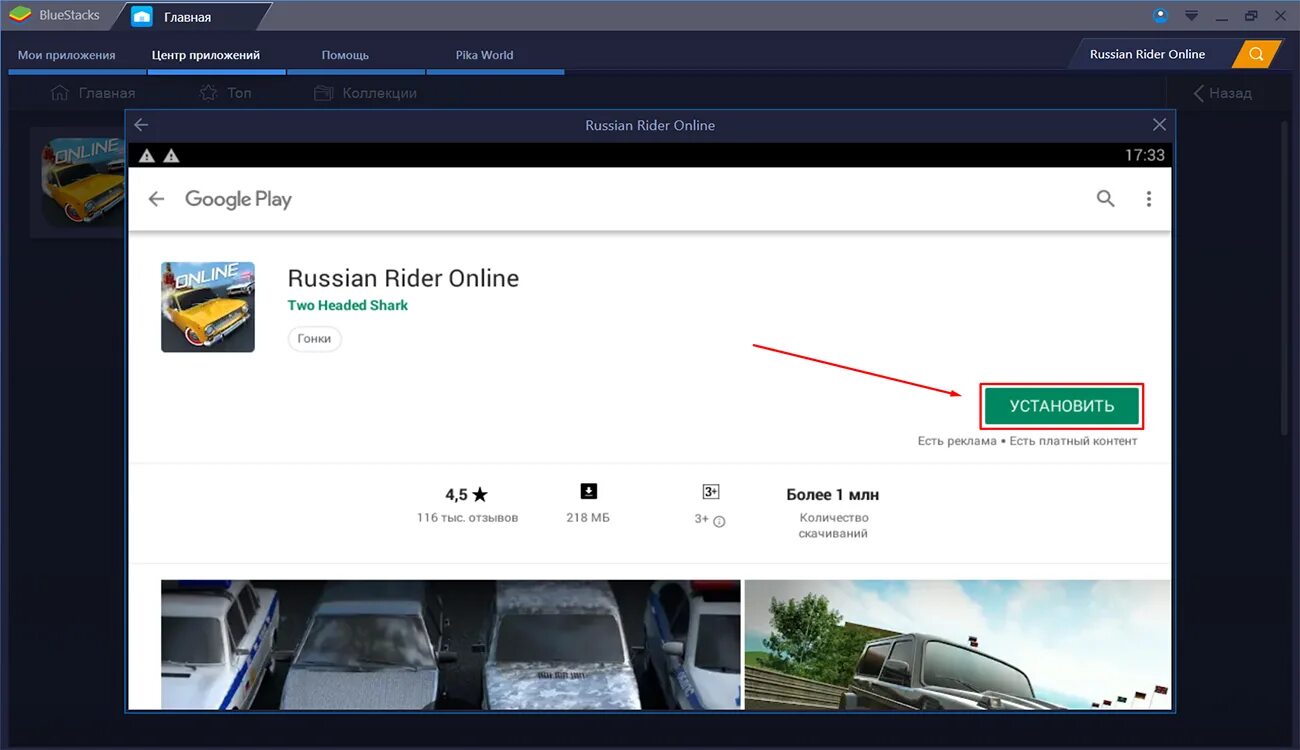The height and width of the screenshot is (750, 1300).
Task: Click the 3+ age rating badge icon
Action: pos(711,491)
